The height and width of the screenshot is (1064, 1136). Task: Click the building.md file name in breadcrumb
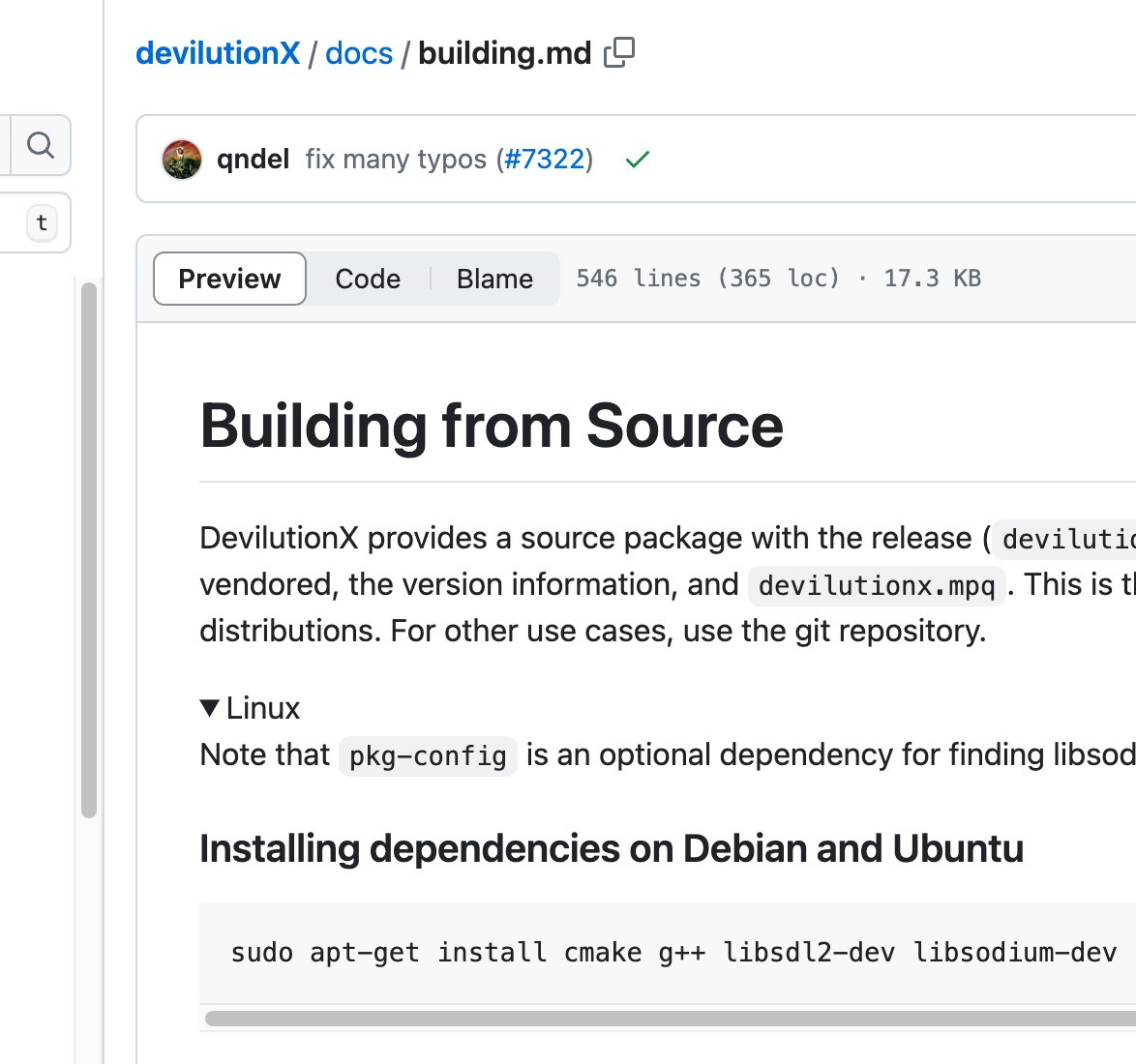coord(505,53)
